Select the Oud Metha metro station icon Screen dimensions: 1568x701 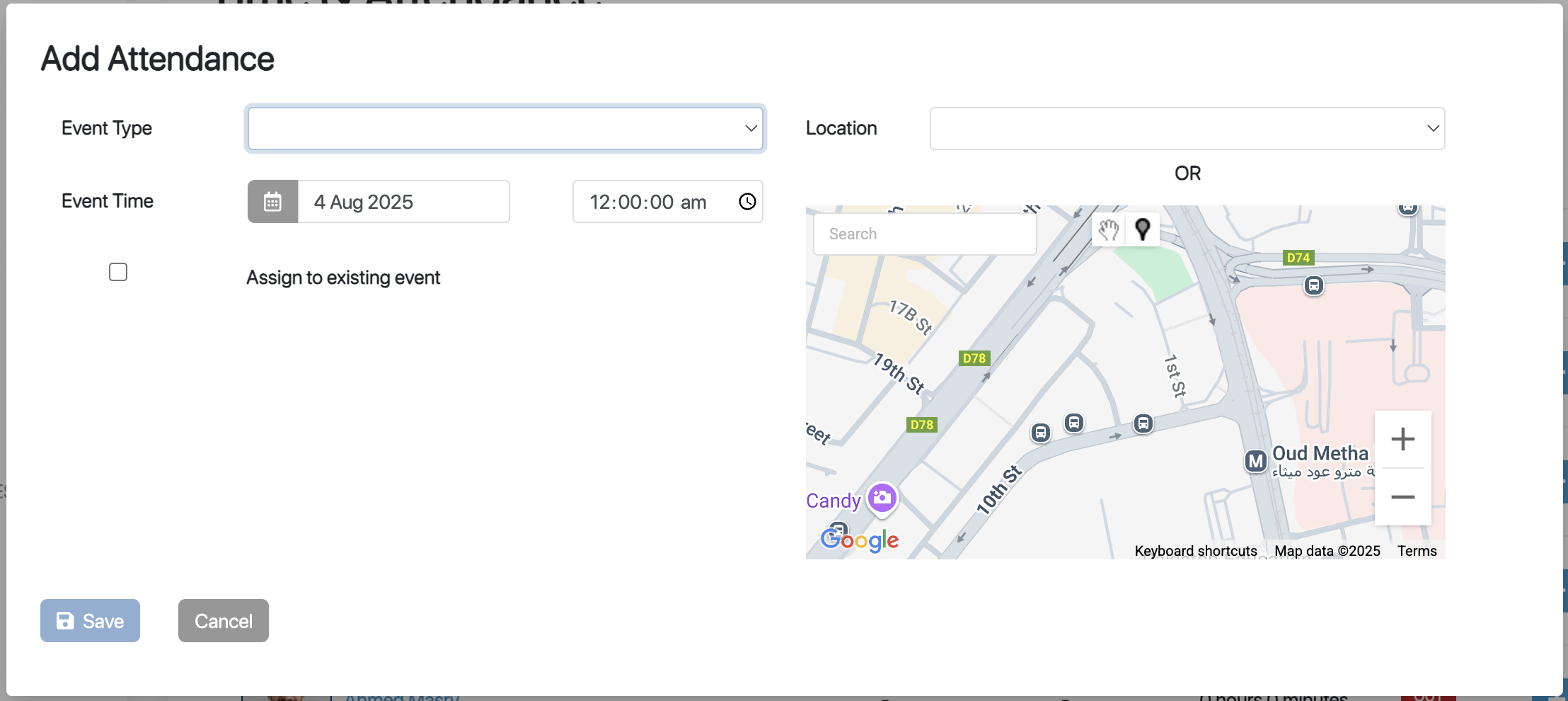(1255, 461)
